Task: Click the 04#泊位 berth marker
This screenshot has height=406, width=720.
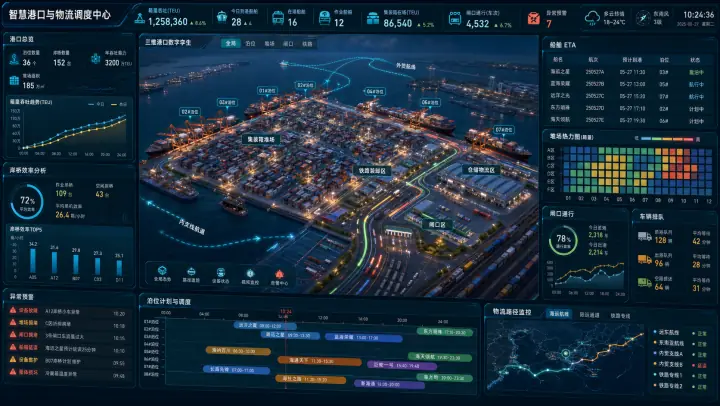Action: (x=375, y=91)
